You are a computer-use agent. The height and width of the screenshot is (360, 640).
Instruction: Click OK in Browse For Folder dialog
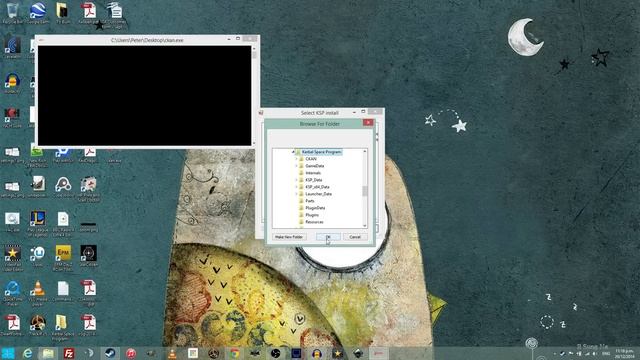[328, 237]
